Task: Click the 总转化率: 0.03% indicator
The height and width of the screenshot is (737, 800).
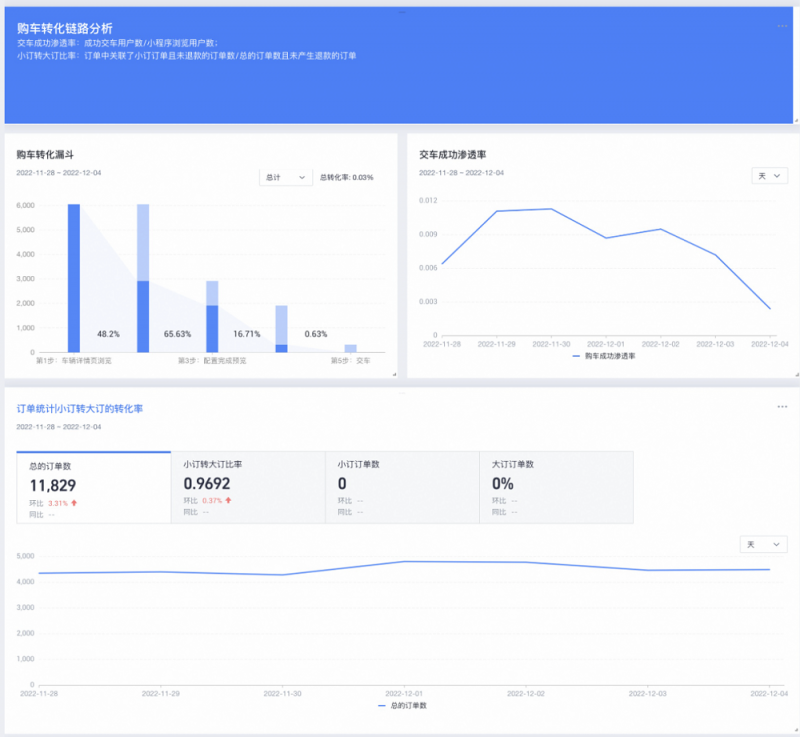Action: click(347, 177)
